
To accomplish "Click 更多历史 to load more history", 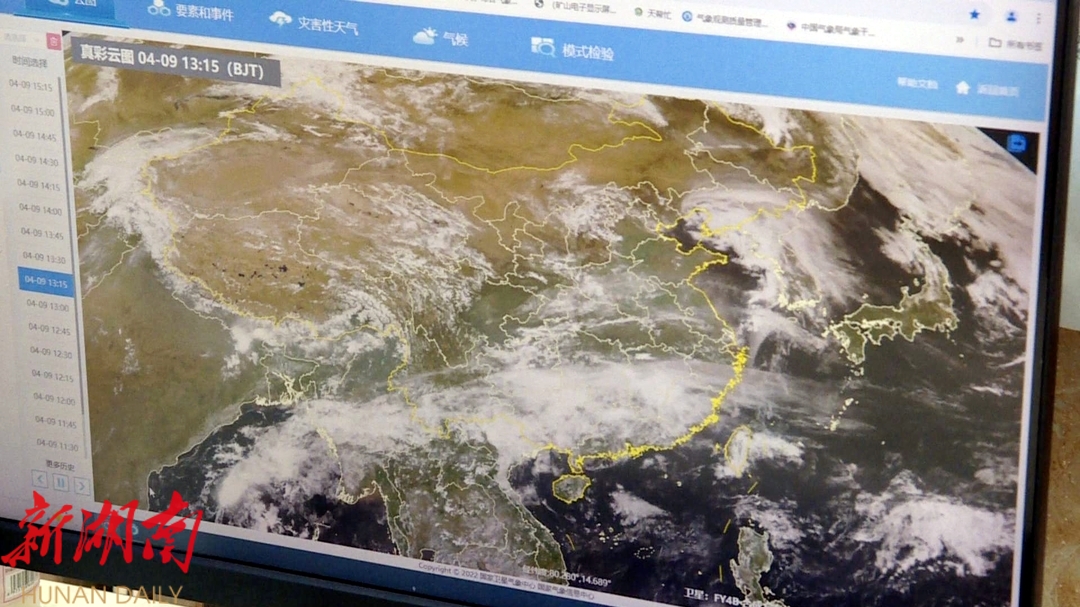I will [59, 465].
